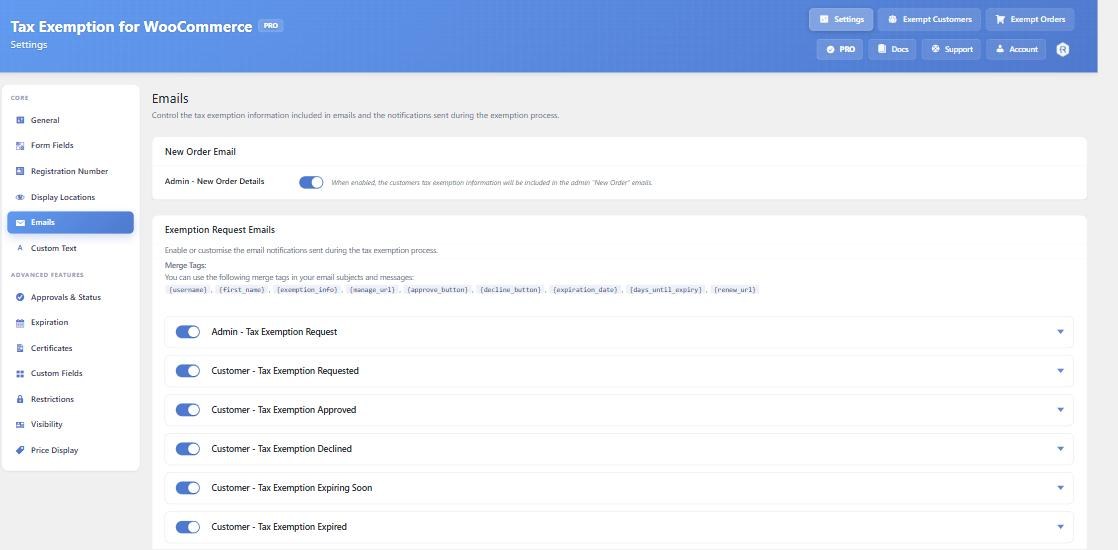Screen dimensions: 1118x550
Task: Expand Customer - Tax Exemption Requested arrow
Action: tap(1060, 371)
